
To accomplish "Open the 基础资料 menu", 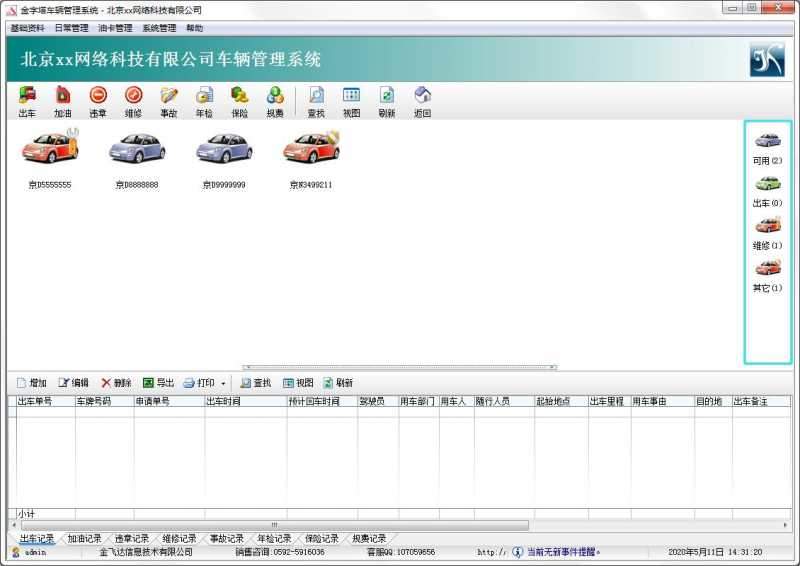I will click(28, 28).
